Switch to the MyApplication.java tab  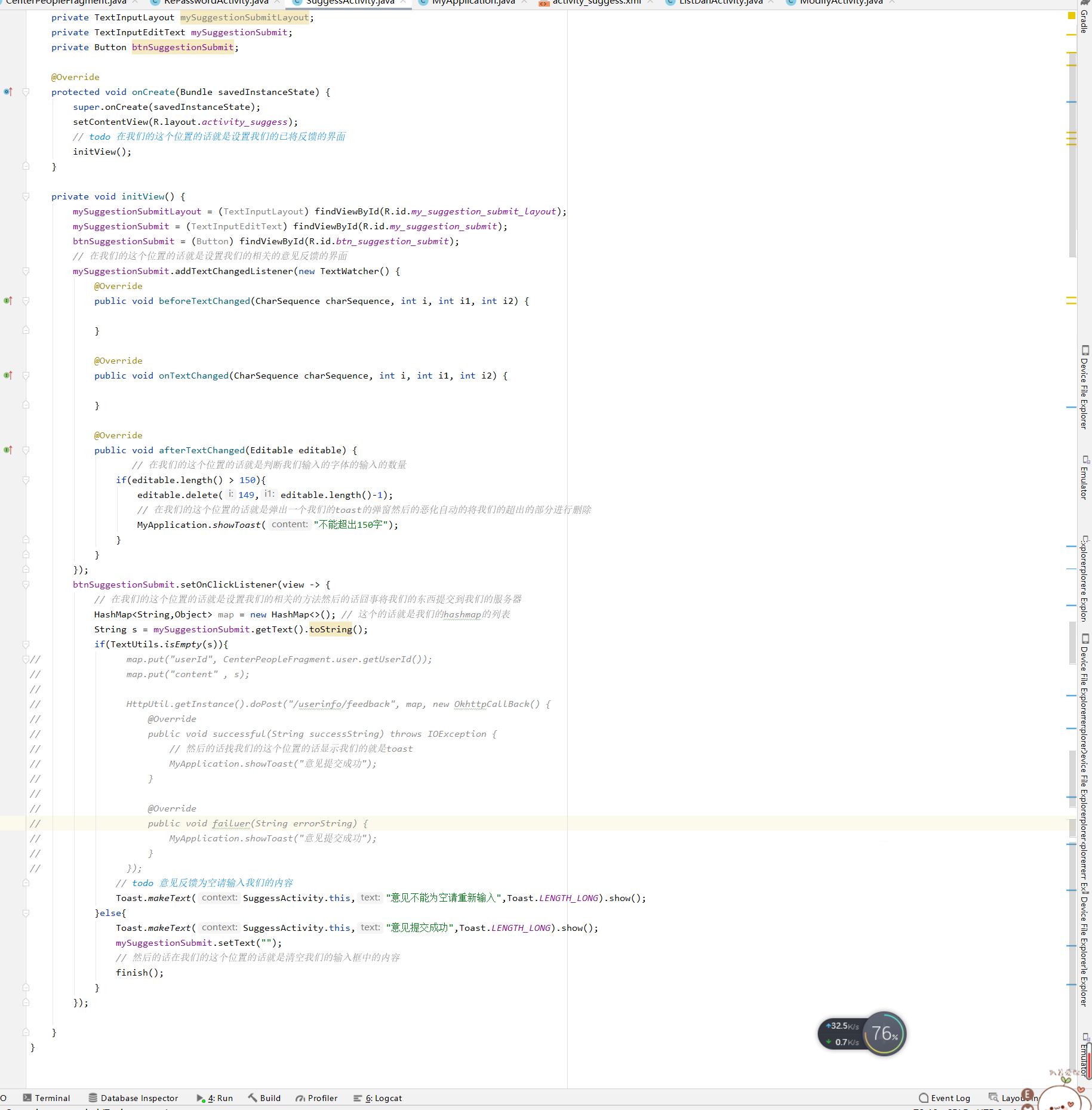coord(470,2)
